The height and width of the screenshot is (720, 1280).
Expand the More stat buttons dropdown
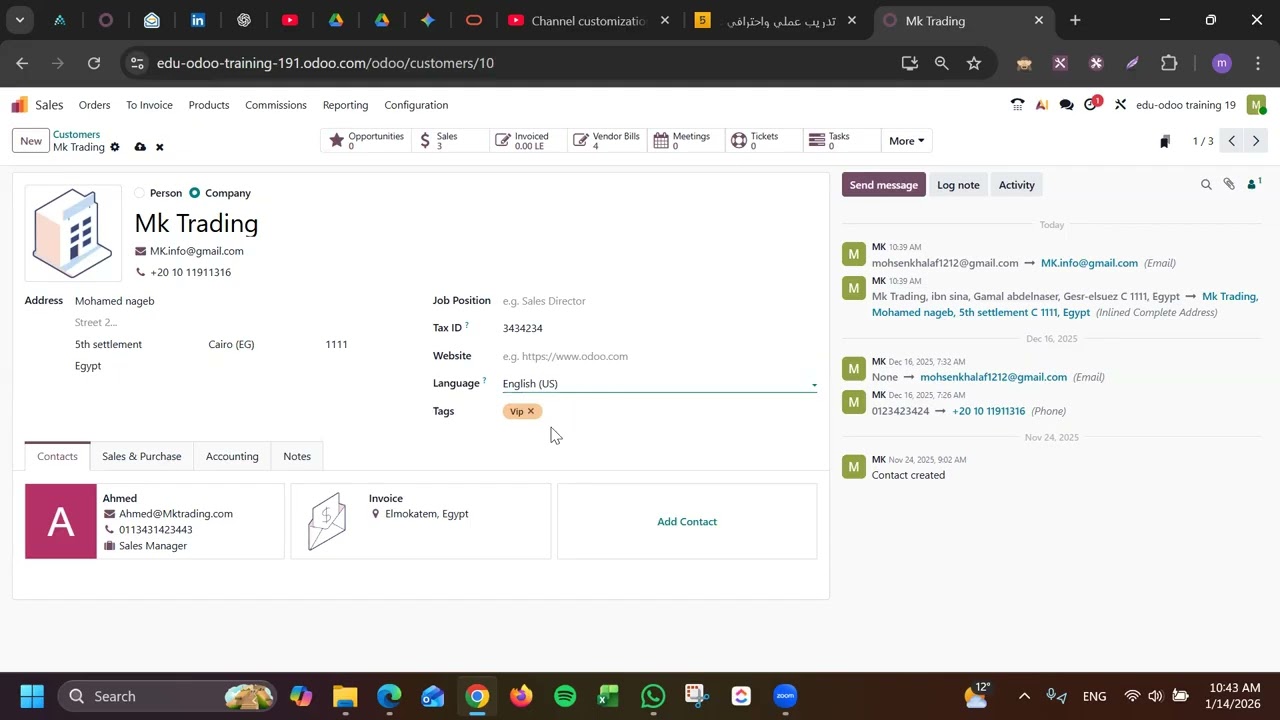point(907,141)
